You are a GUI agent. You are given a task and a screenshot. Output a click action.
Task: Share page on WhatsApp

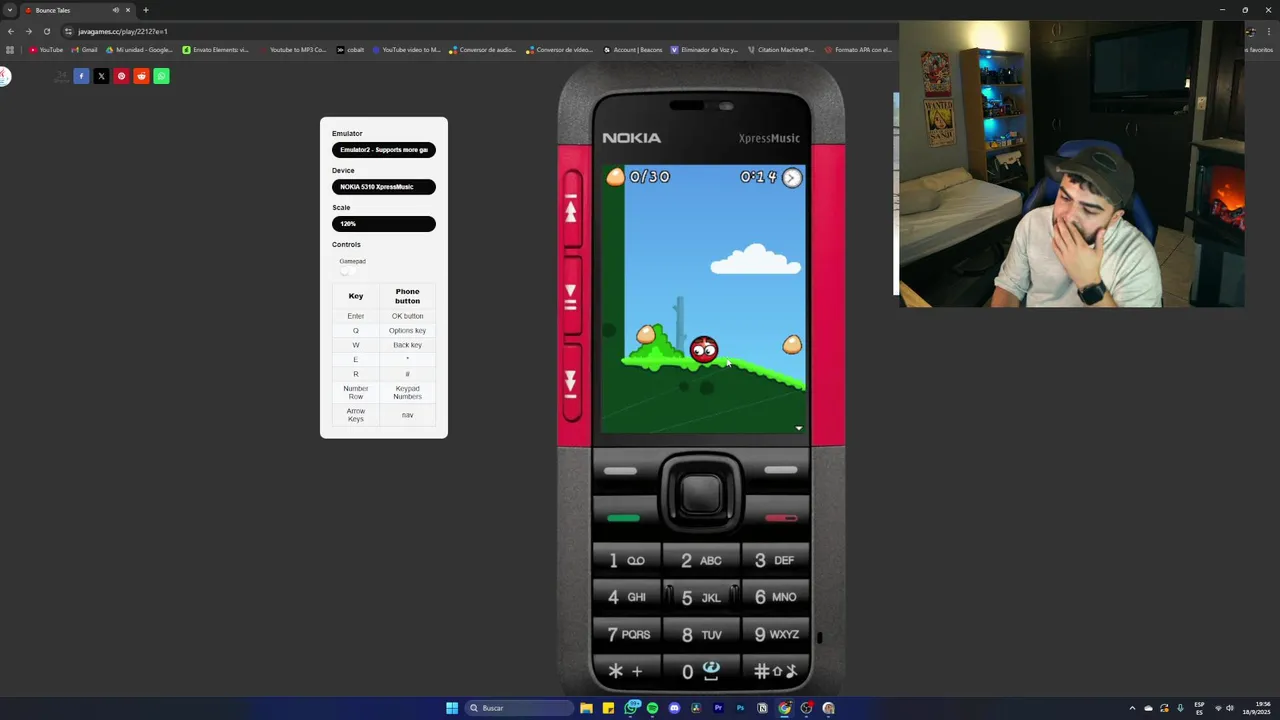pos(161,76)
